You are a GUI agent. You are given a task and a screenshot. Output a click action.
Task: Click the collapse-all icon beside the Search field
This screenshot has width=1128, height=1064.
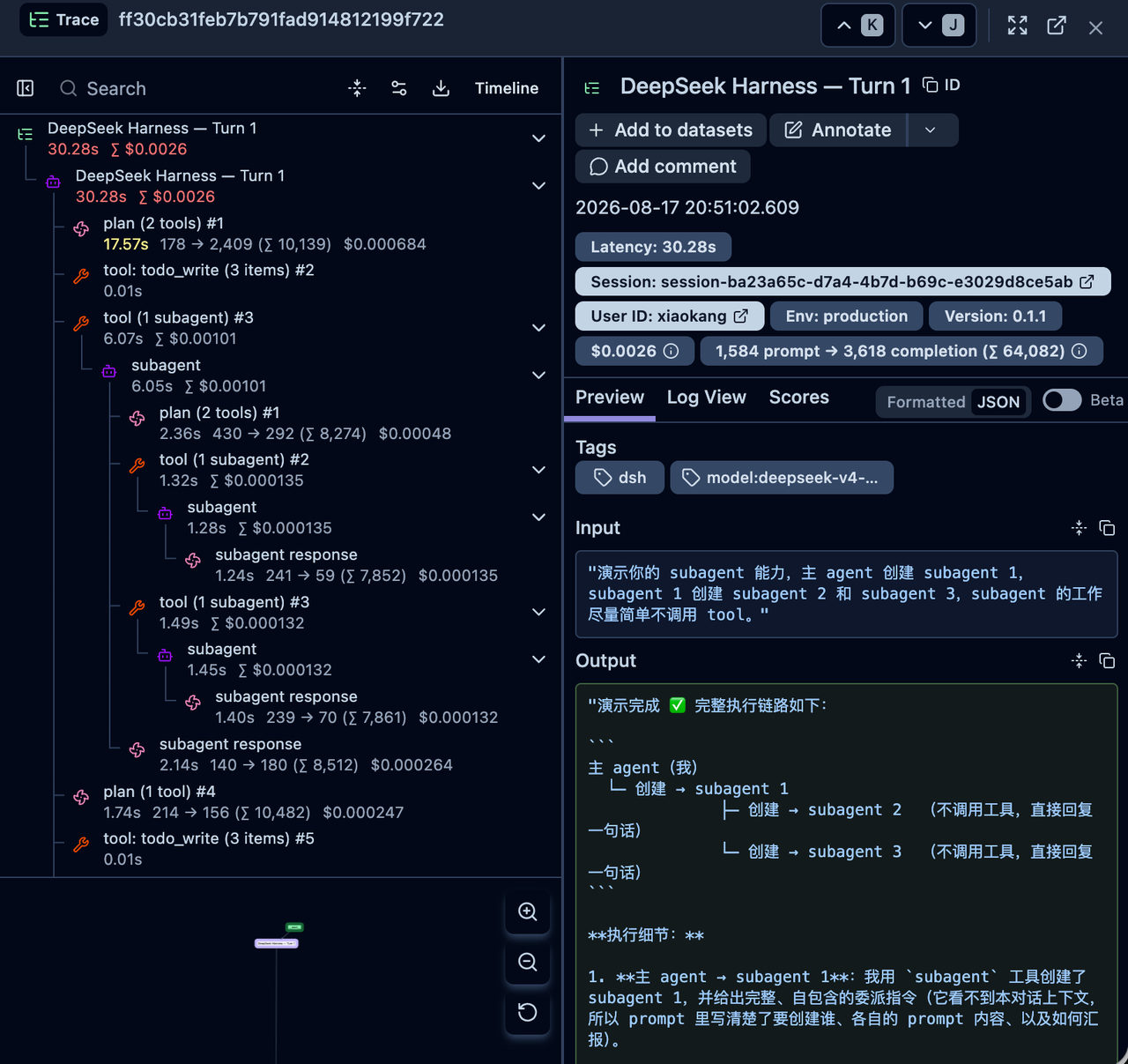click(x=357, y=88)
